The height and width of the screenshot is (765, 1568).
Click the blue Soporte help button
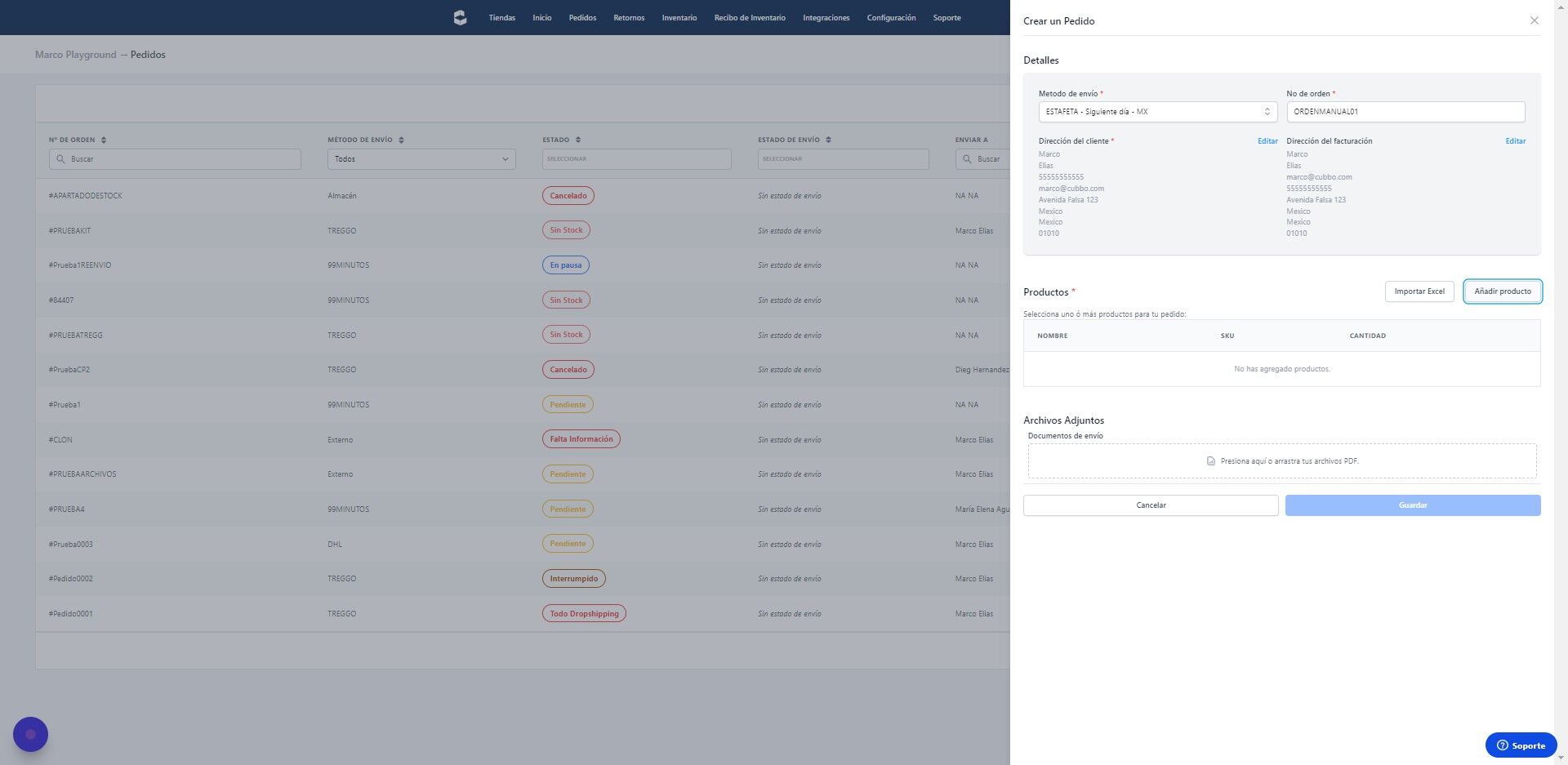(x=1521, y=745)
